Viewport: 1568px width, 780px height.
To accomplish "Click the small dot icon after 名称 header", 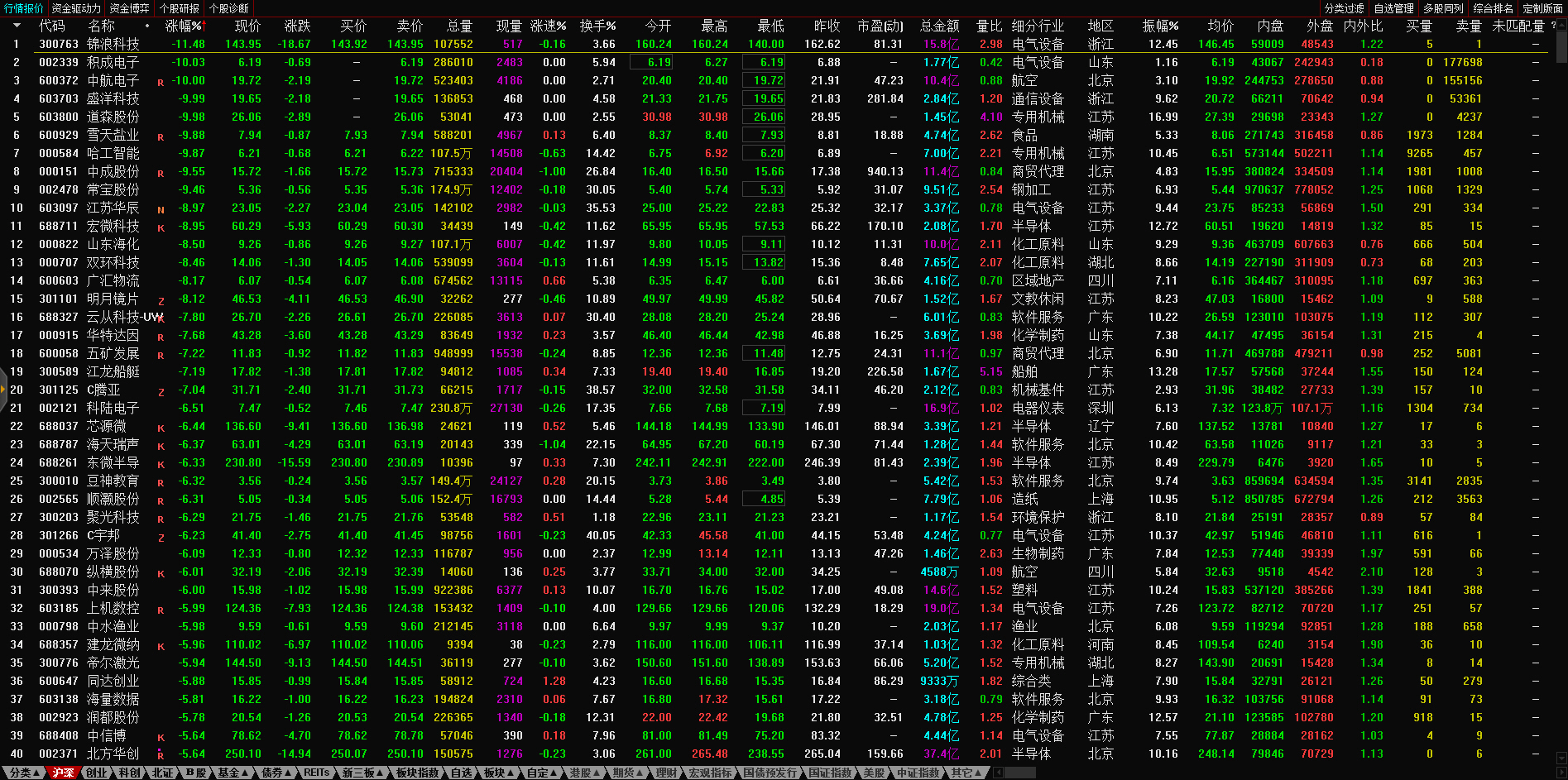I will tap(147, 26).
